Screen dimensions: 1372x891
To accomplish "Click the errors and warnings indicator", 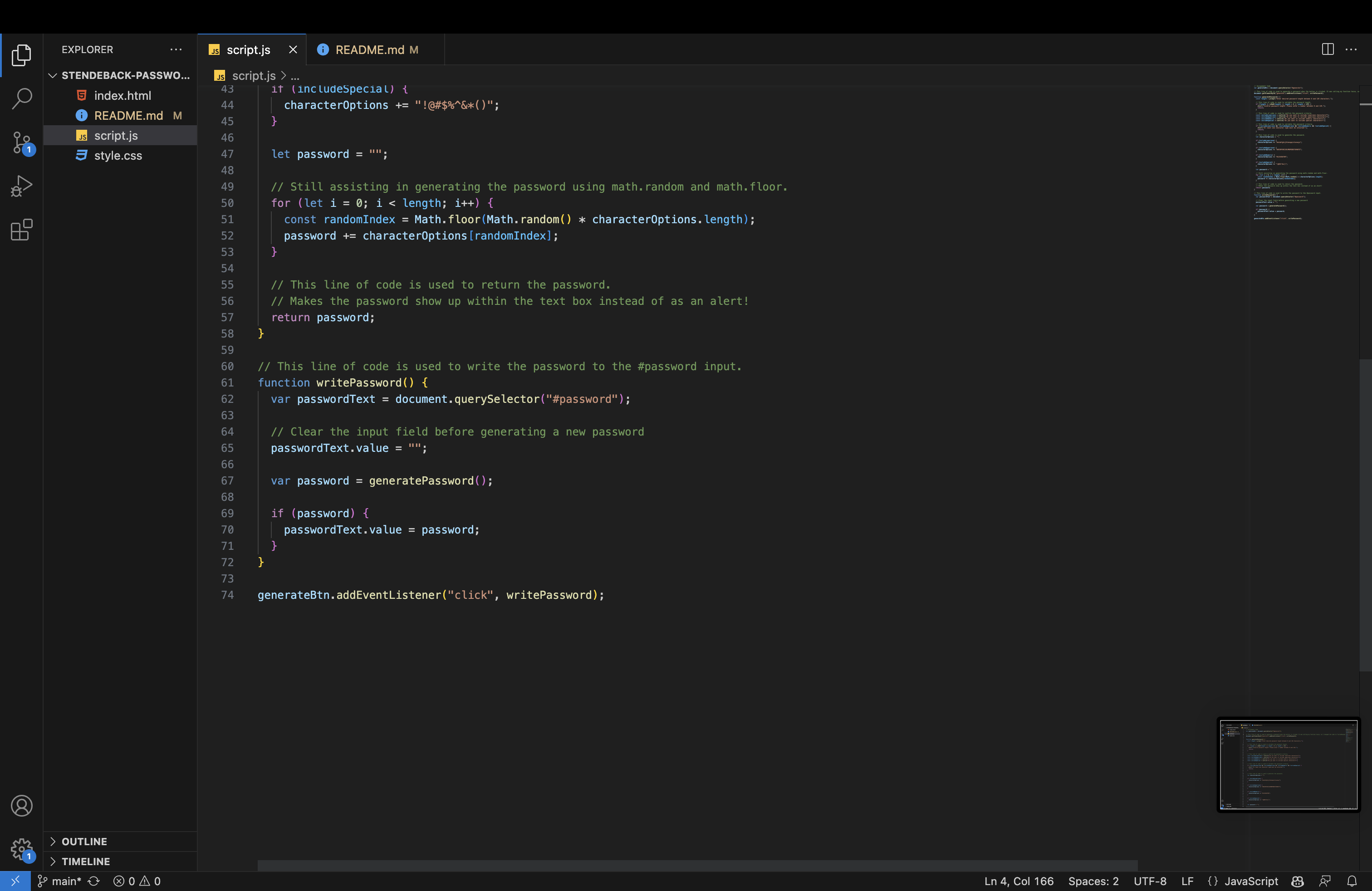I will click(x=137, y=881).
